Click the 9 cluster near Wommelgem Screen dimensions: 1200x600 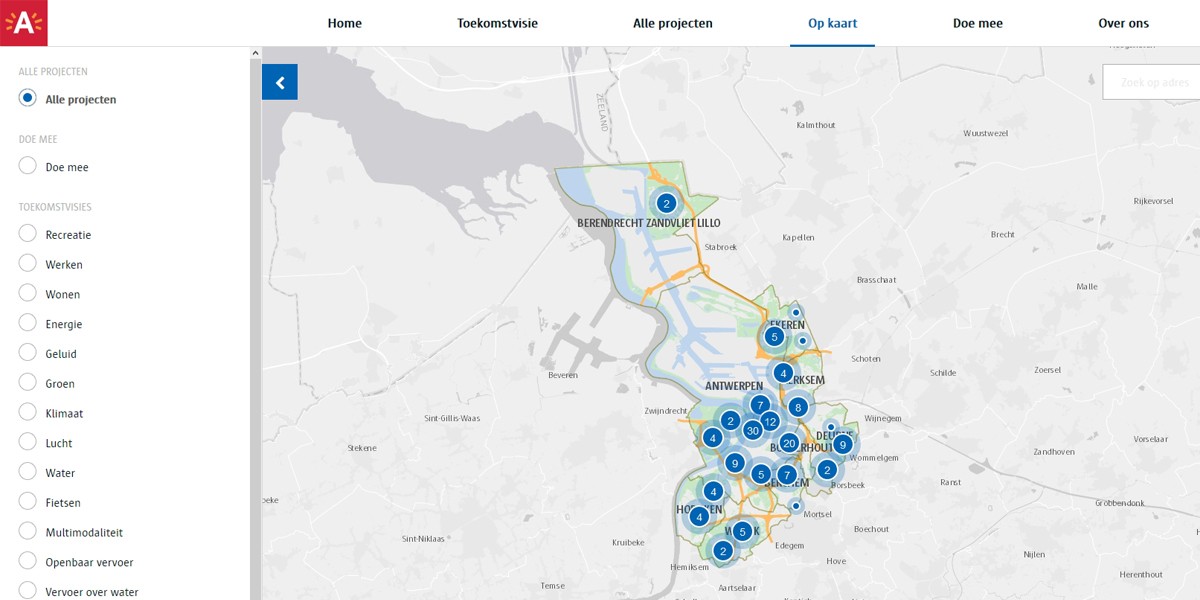click(x=843, y=444)
